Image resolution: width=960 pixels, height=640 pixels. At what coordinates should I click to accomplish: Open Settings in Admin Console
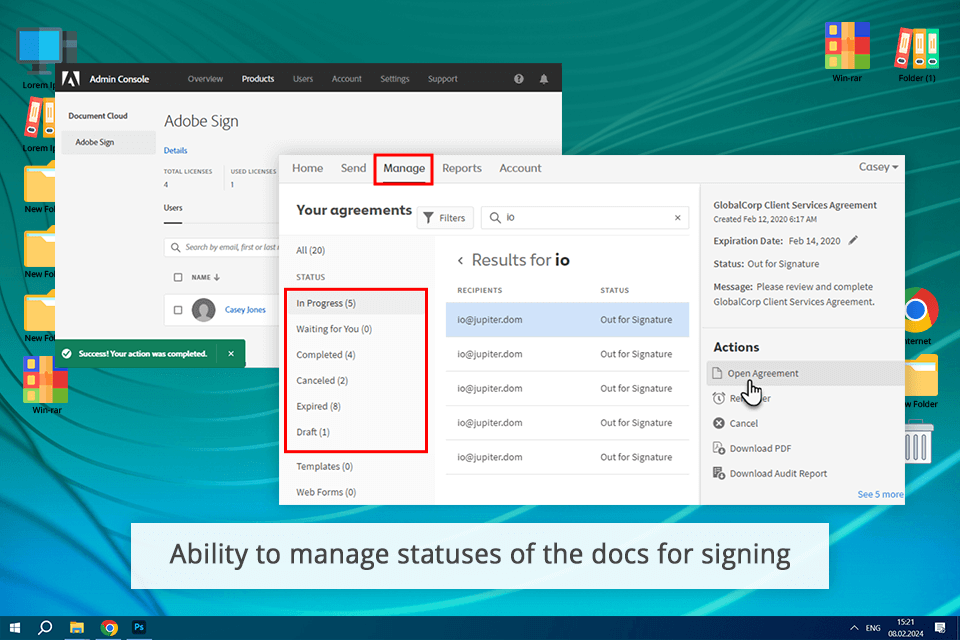click(394, 79)
